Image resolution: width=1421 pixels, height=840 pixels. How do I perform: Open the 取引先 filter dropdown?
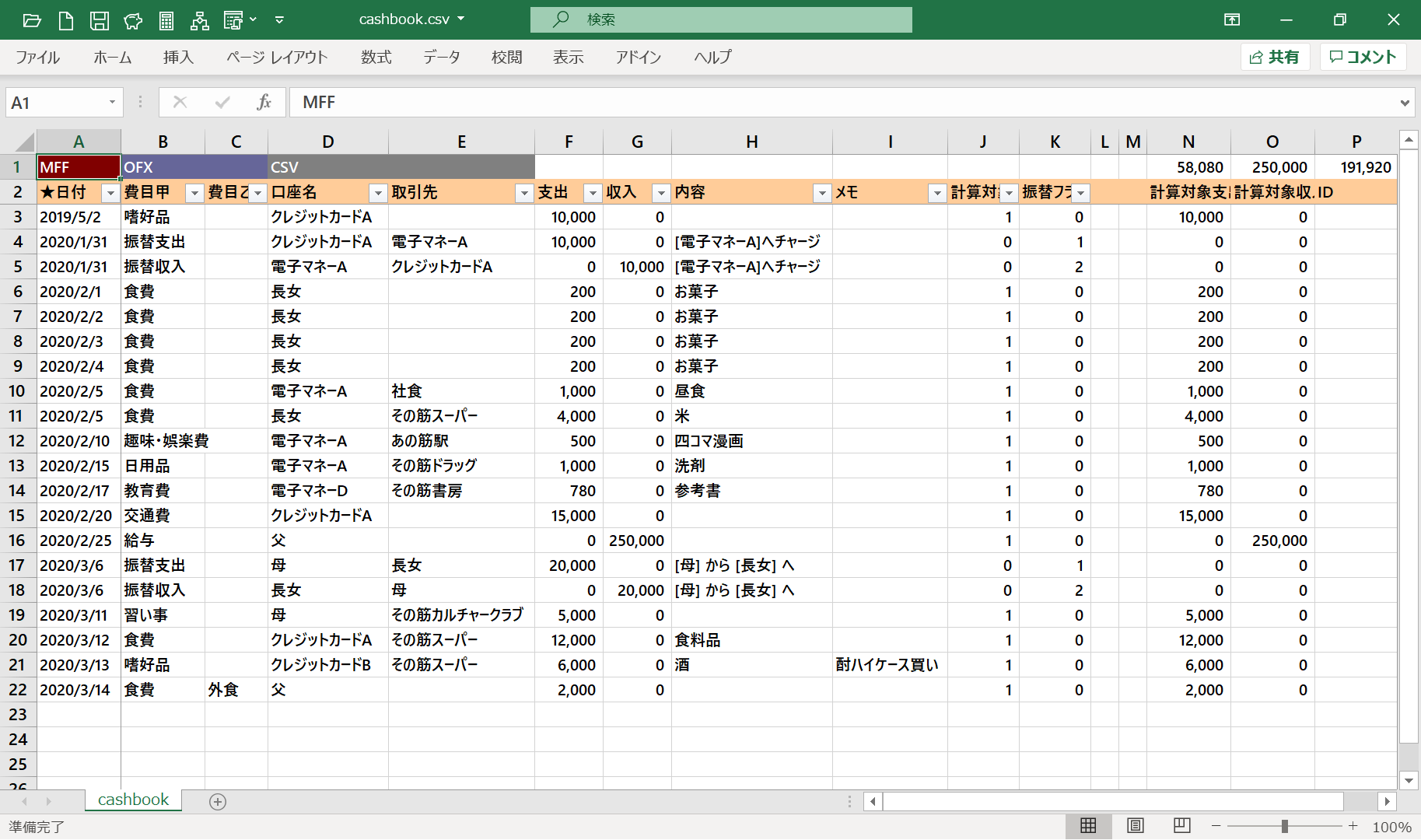click(x=524, y=193)
